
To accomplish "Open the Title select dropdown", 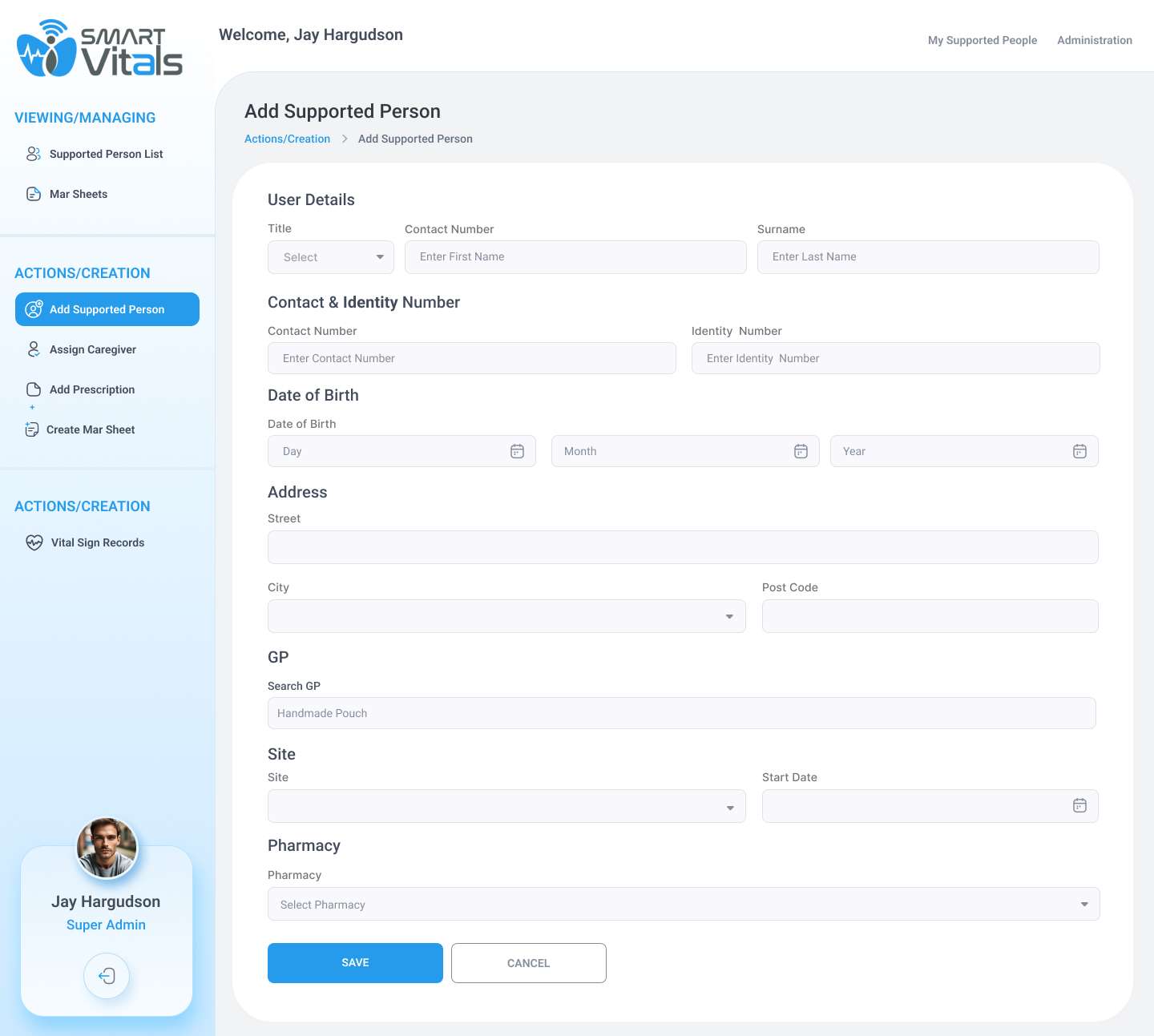I will (331, 257).
